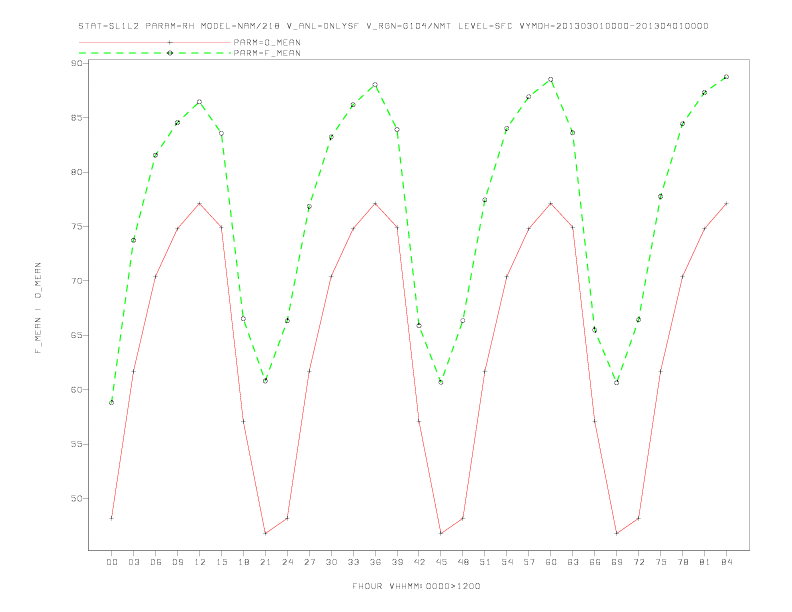Click the x-axis tick label 00
The width and height of the screenshot is (792, 612).
112,562
